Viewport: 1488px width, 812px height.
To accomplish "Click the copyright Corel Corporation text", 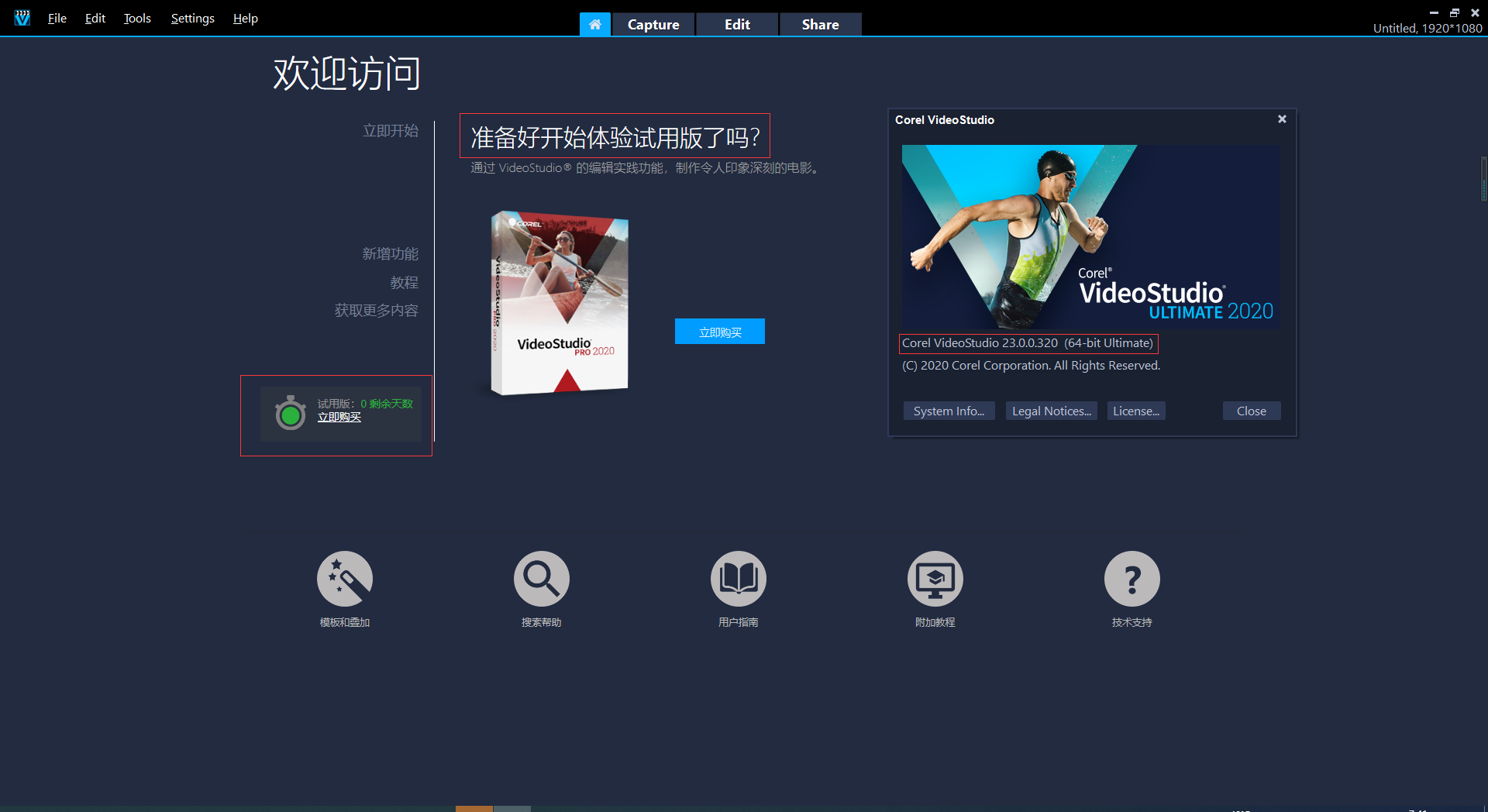I will [x=1031, y=366].
